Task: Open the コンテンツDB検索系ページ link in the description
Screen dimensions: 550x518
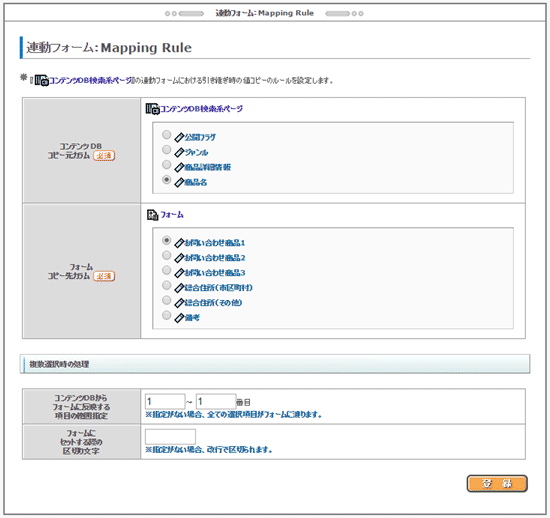Action: point(90,81)
